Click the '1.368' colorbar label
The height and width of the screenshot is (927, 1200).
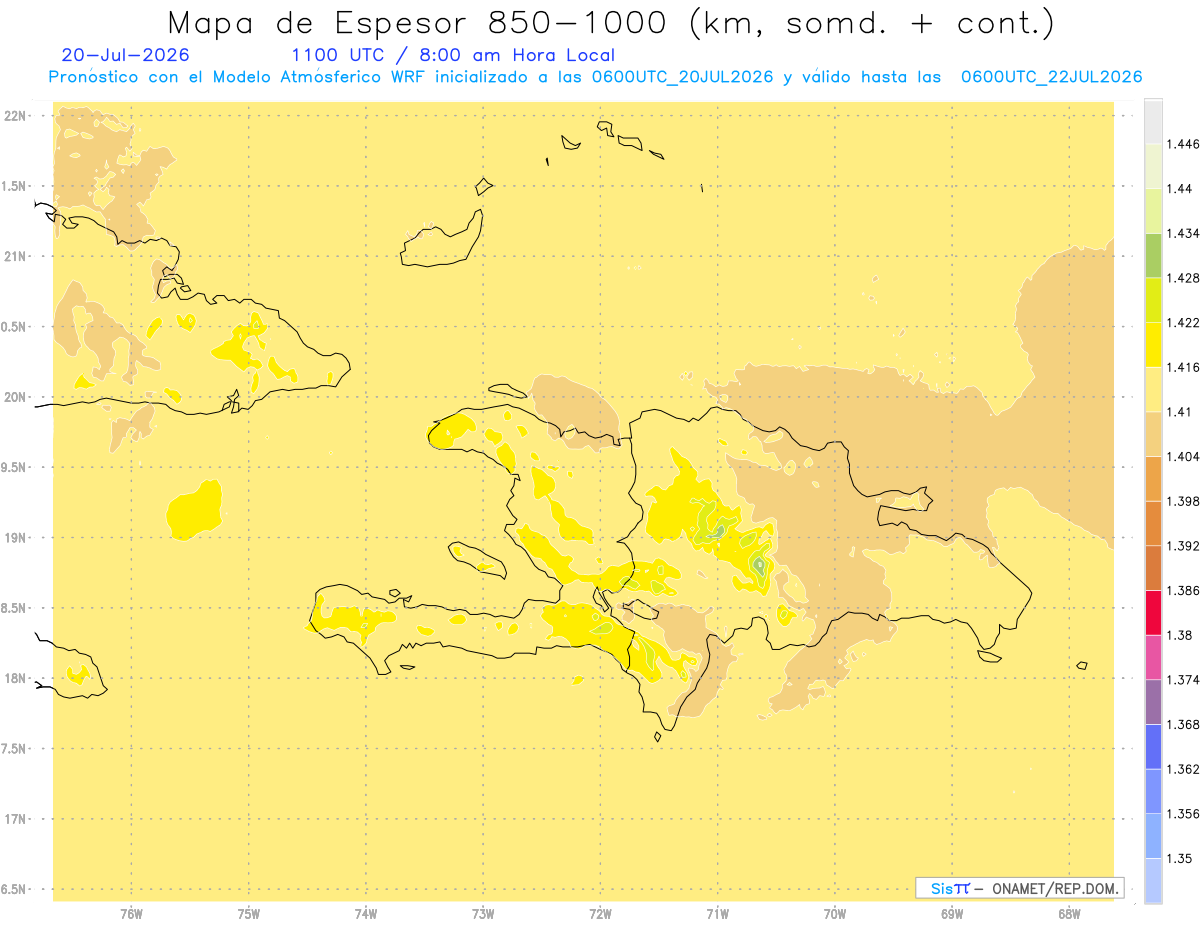1183,724
